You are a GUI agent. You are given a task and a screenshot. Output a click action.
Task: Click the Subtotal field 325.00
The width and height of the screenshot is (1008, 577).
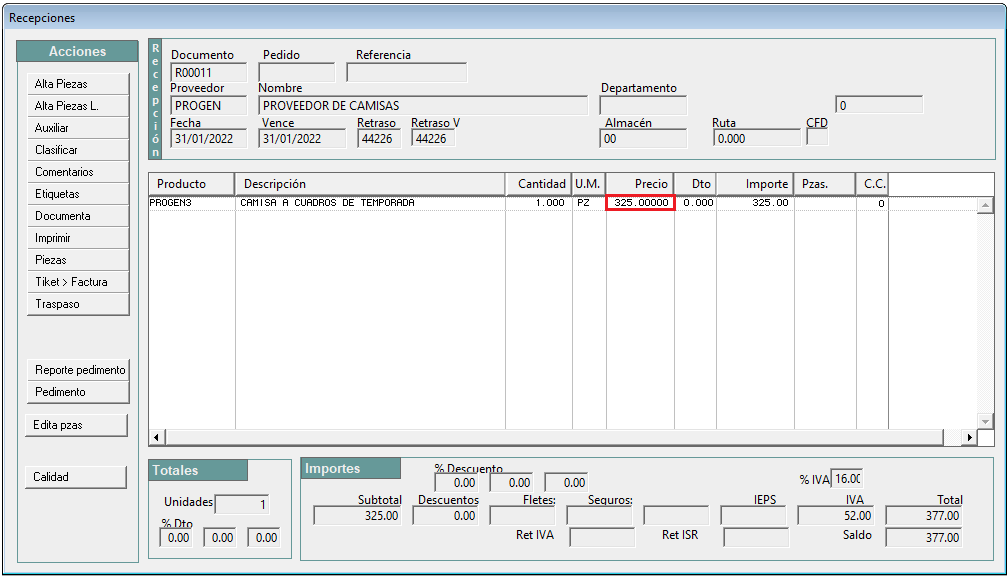pyautogui.click(x=358, y=515)
